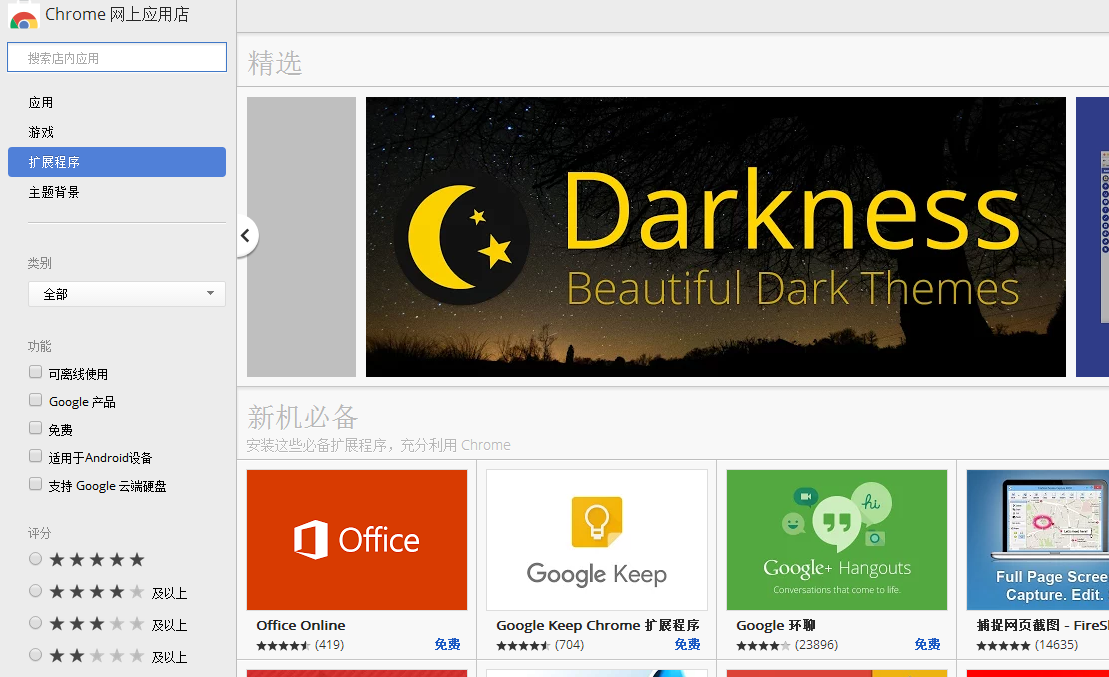Click the grey previous banner panel
Image resolution: width=1109 pixels, height=677 pixels.
301,237
